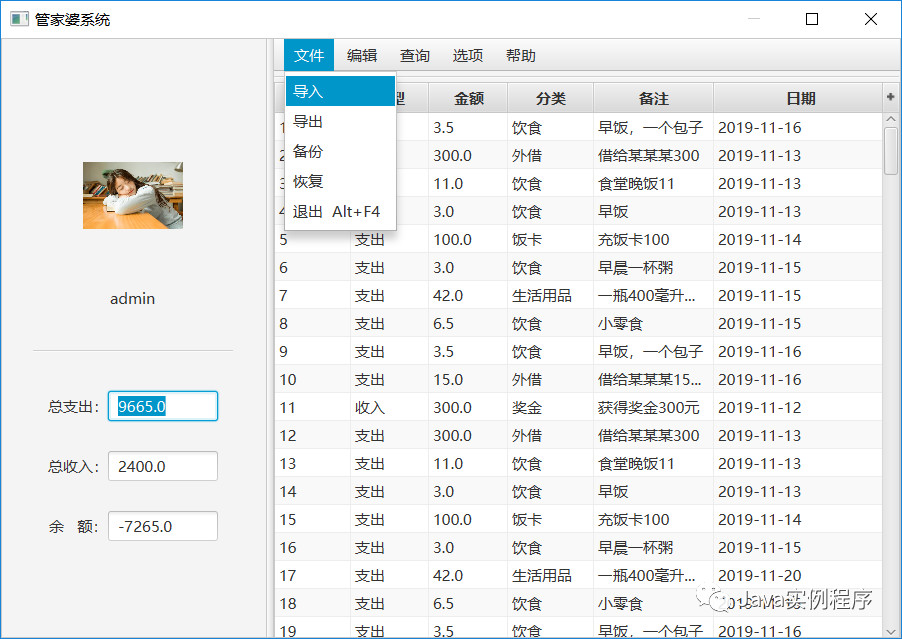This screenshot has height=639, width=902.
Task: Maximize the 管家婆系统 window
Action: click(x=812, y=19)
